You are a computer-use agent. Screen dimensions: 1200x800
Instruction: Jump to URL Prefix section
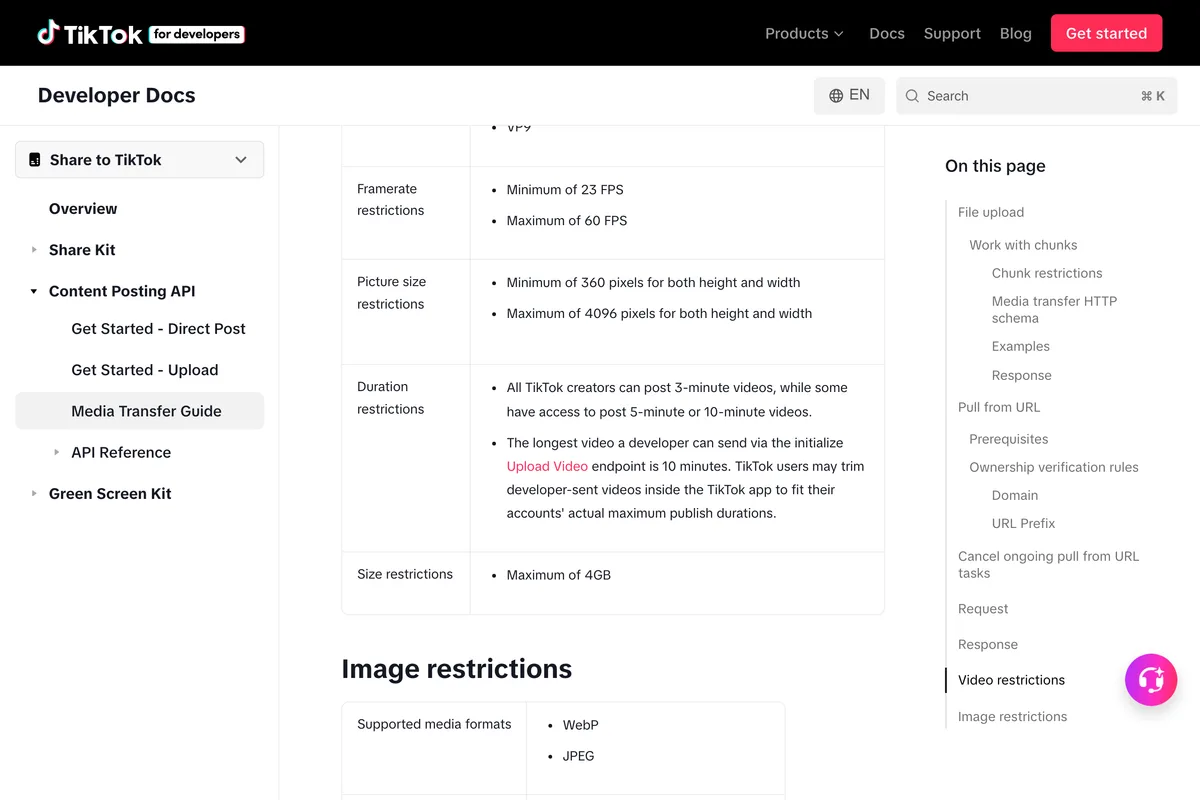click(x=1024, y=523)
